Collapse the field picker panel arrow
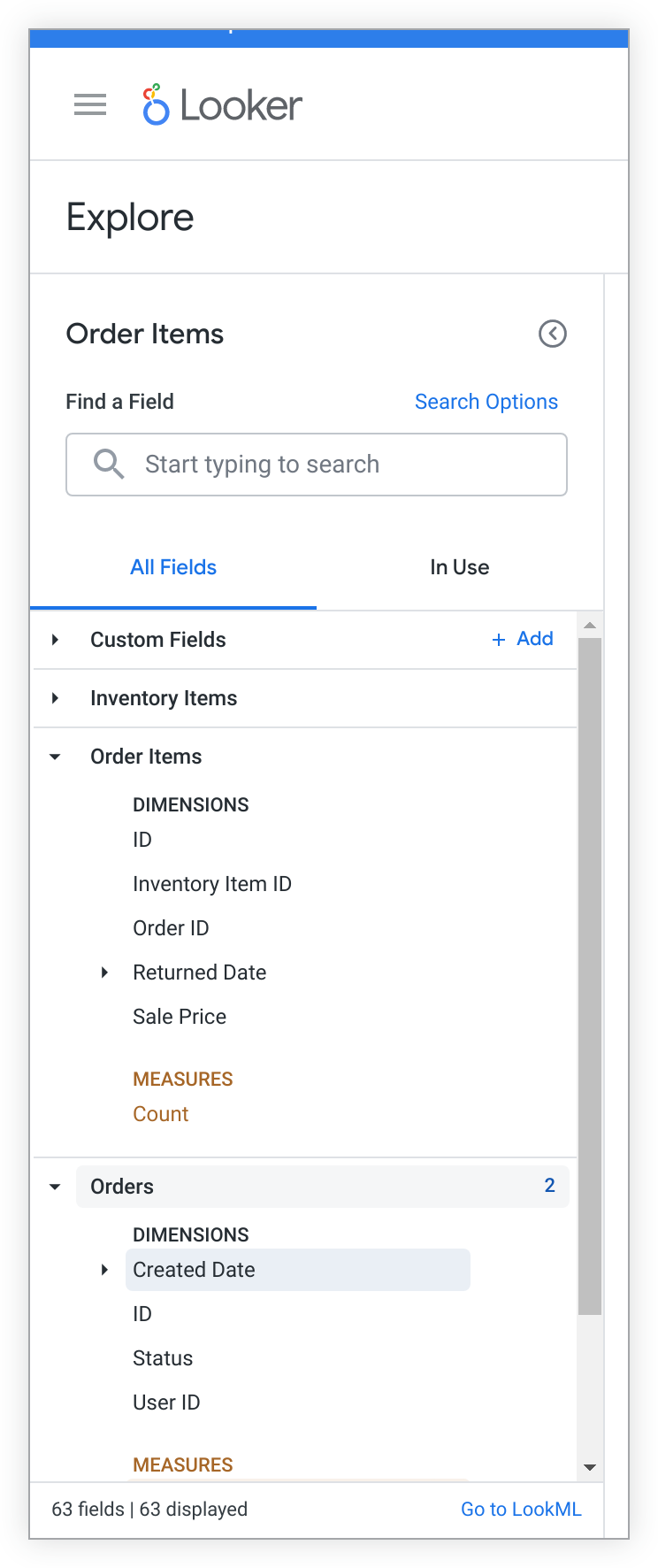 click(553, 334)
